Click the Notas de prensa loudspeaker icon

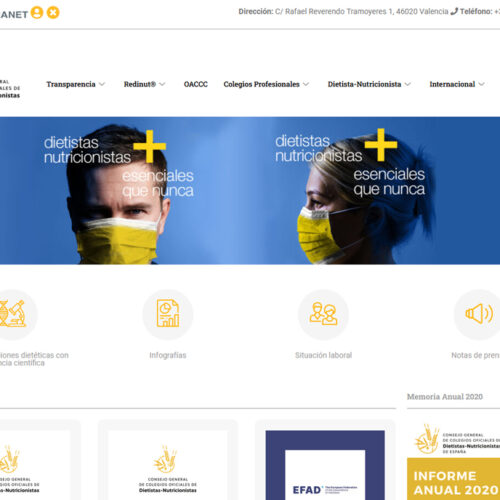pos(479,314)
